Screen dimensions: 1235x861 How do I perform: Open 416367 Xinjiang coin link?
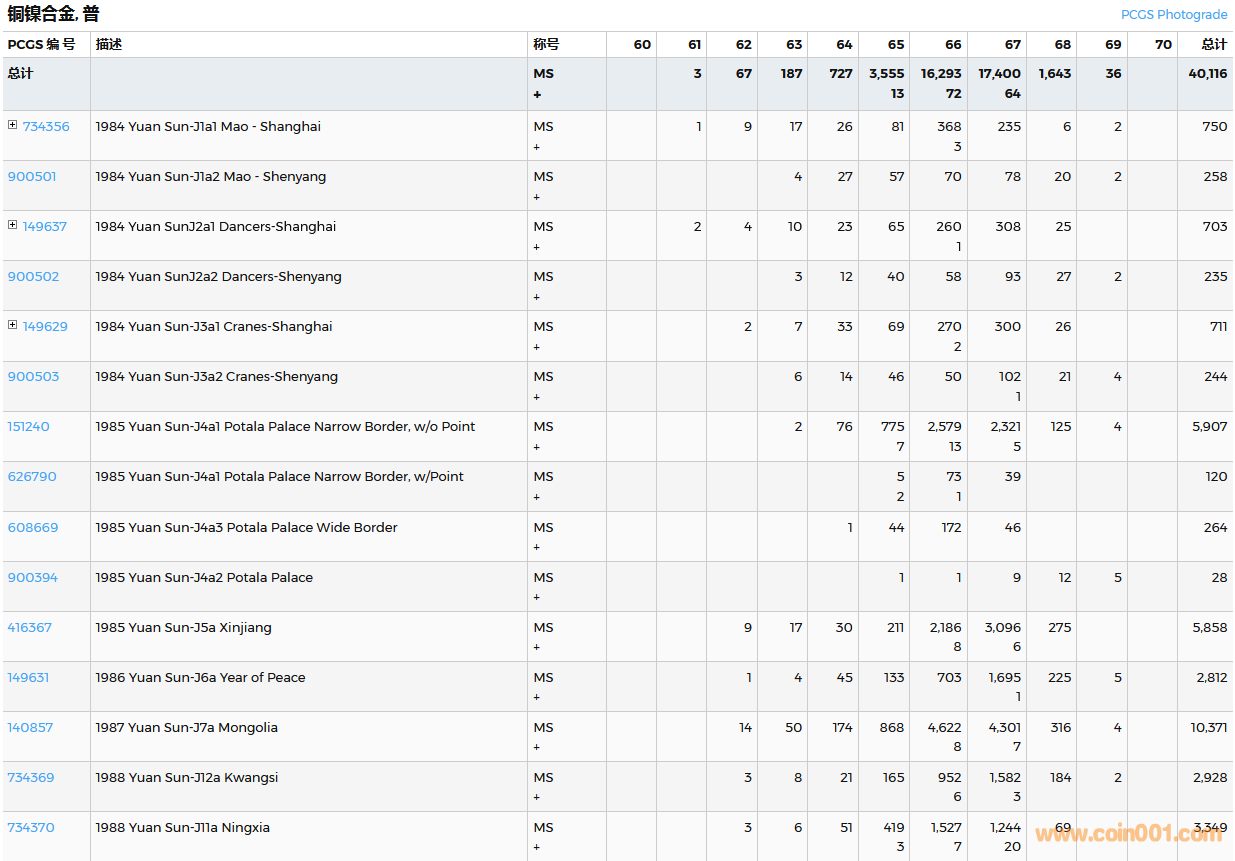coord(29,628)
